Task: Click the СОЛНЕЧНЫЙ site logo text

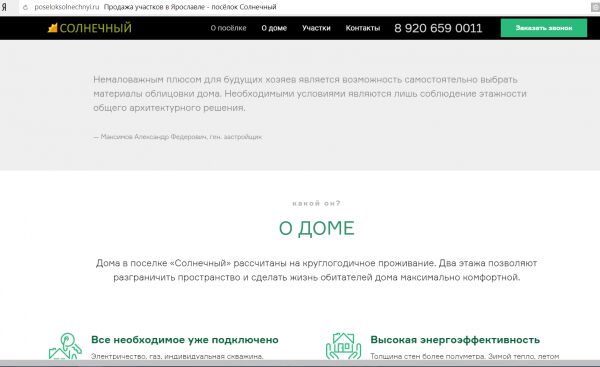Action: pos(96,28)
